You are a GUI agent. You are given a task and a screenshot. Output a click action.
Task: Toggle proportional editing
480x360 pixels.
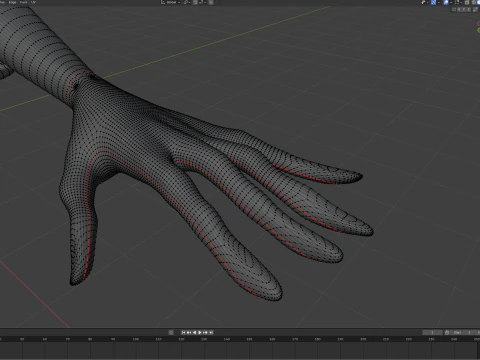211,2
